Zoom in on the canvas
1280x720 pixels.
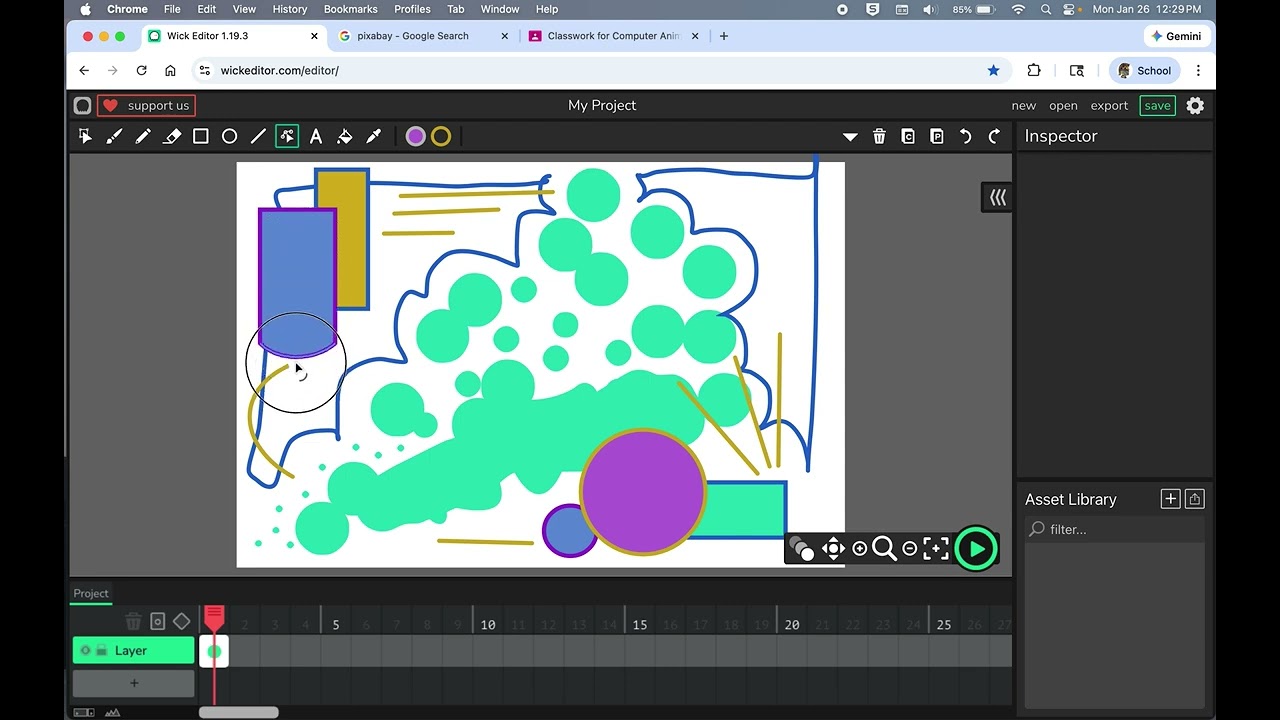click(x=859, y=548)
